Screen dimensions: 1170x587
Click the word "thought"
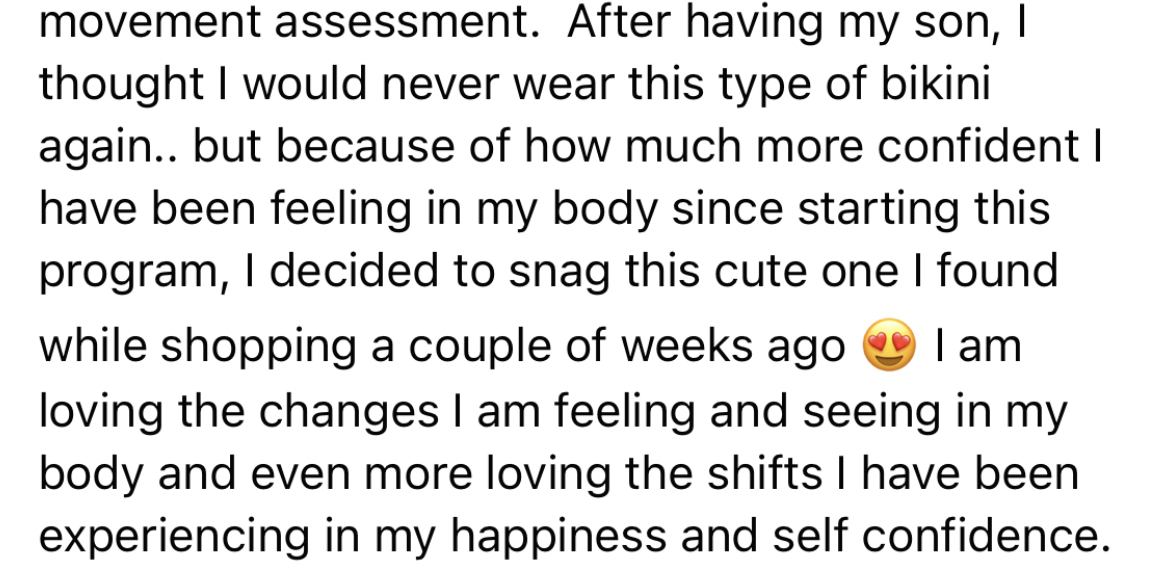122,86
